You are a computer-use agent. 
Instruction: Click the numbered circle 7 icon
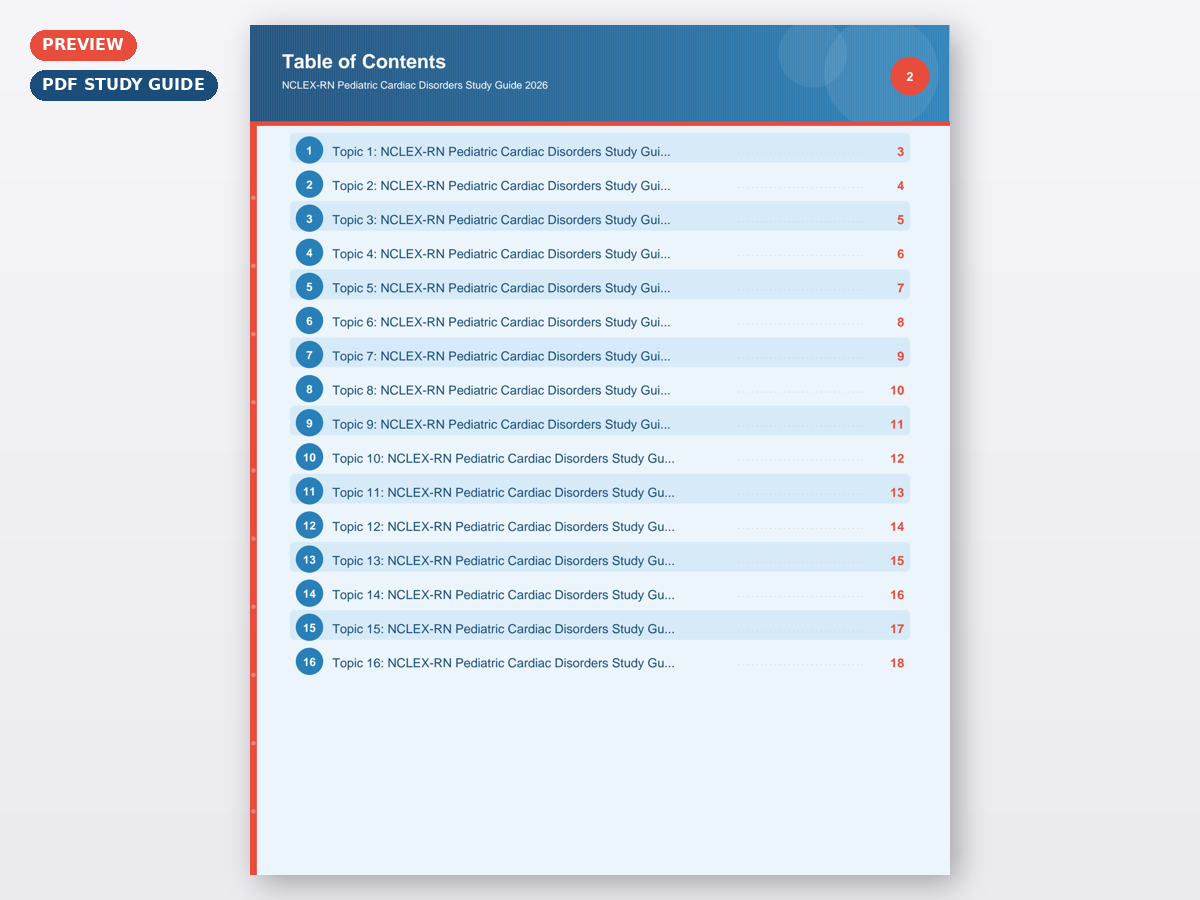(x=309, y=355)
